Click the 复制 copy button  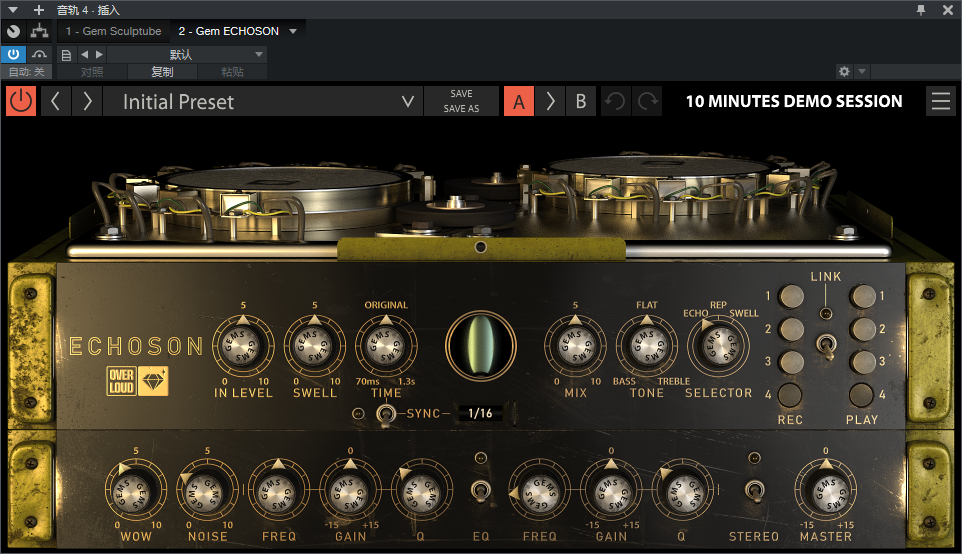click(x=162, y=72)
